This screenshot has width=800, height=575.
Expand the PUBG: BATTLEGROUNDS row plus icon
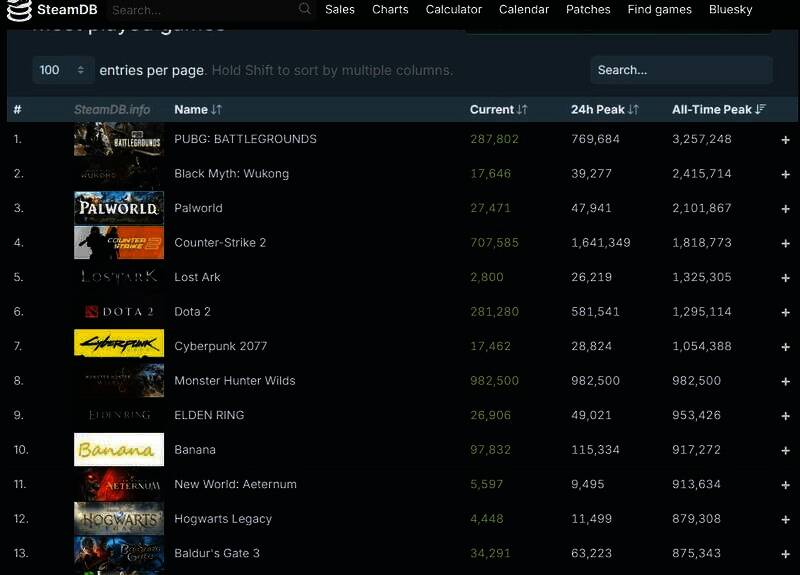[785, 140]
